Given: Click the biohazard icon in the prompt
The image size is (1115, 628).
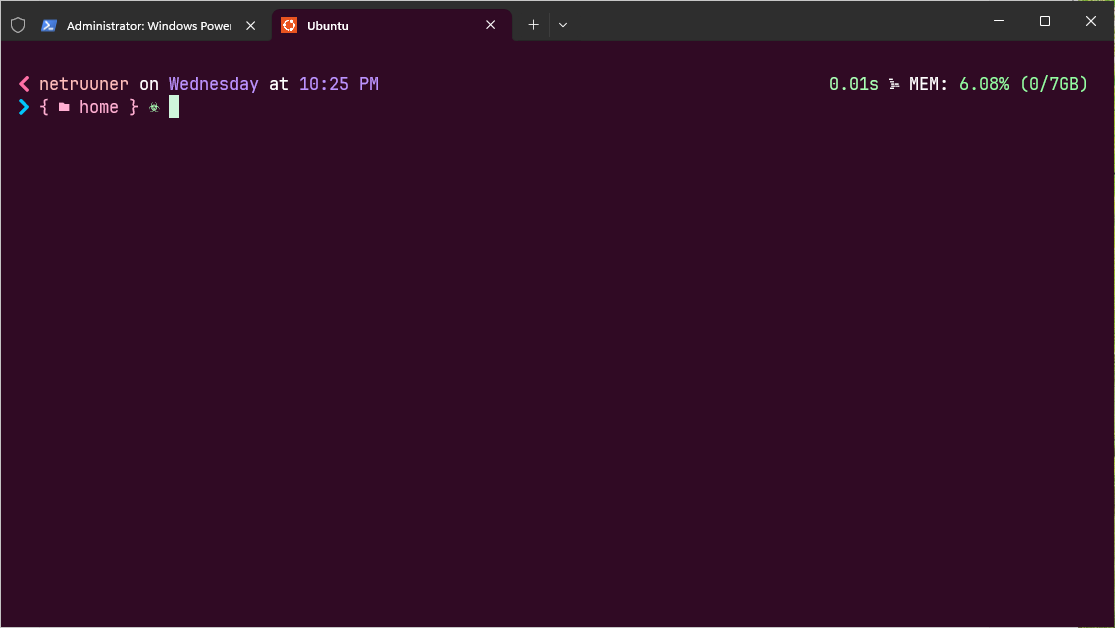Looking at the screenshot, I should point(153,107).
